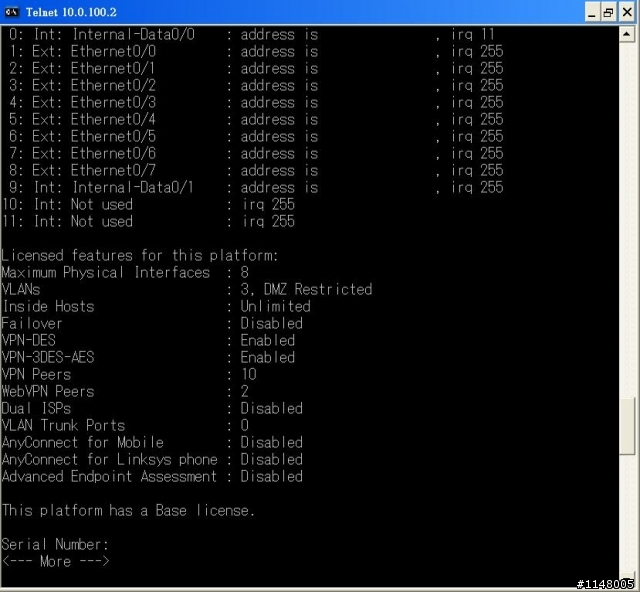Click the 'Ethernet0/6' interface line

256,153
